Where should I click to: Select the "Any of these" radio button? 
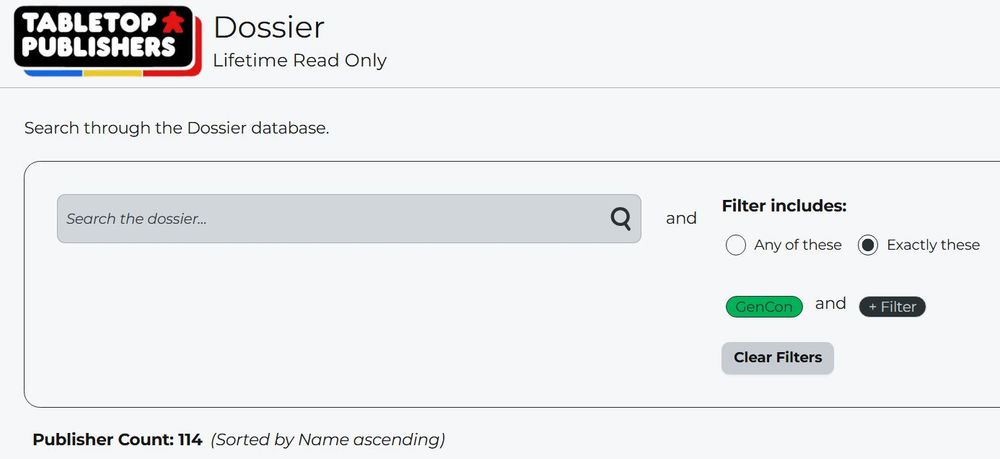coord(735,245)
